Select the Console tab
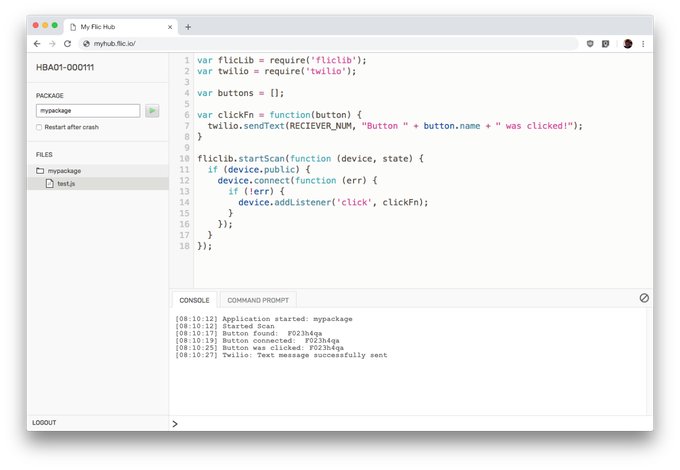This screenshot has width=680, height=470. 194,300
